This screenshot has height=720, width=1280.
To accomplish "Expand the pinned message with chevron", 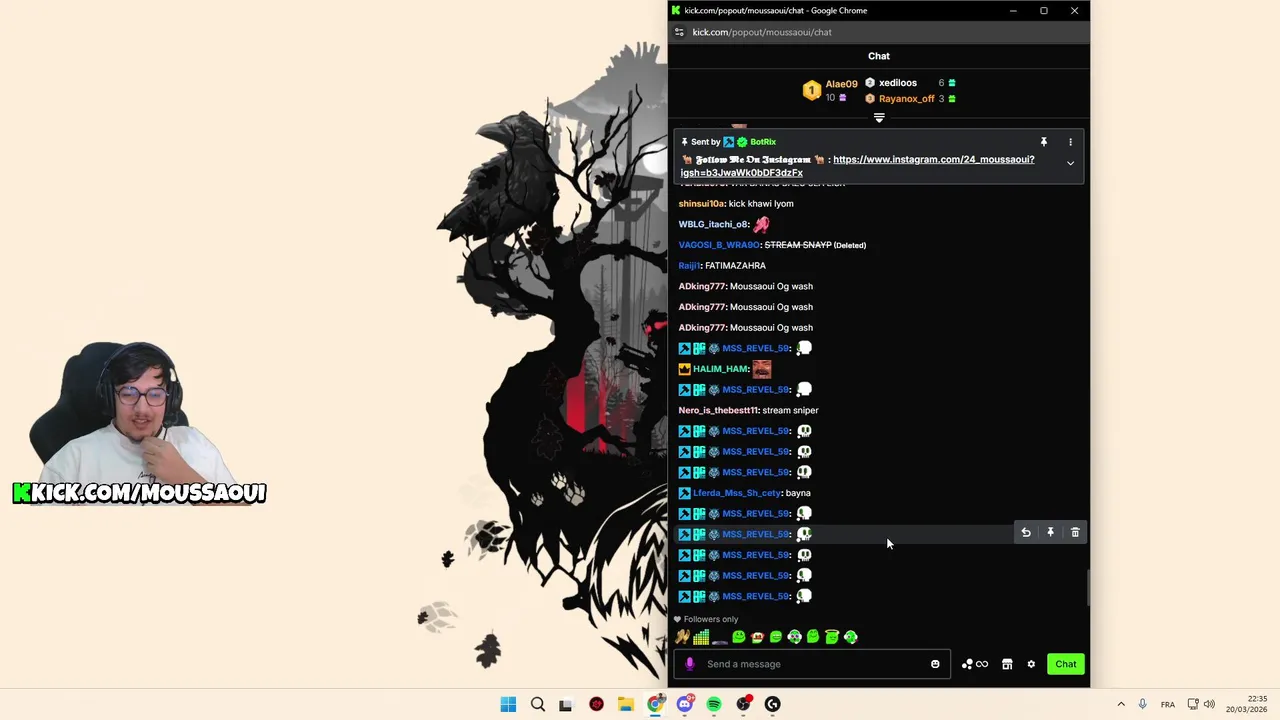I will coord(1070,163).
